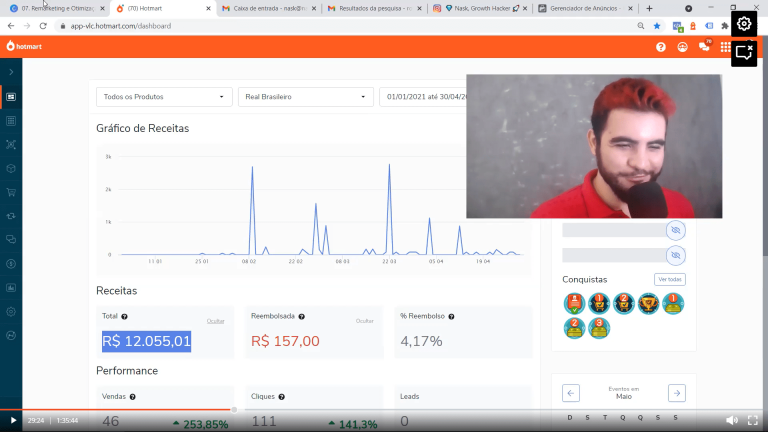Image resolution: width=768 pixels, height=432 pixels.
Task: Click the shopping cart sidebar icon
Action: (x=11, y=191)
